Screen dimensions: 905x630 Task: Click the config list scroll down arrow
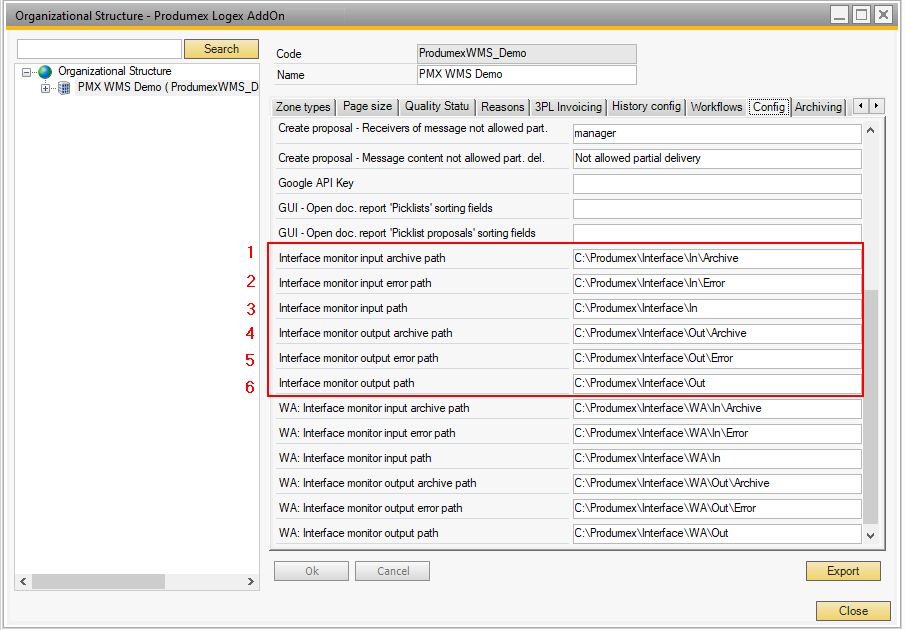point(870,536)
